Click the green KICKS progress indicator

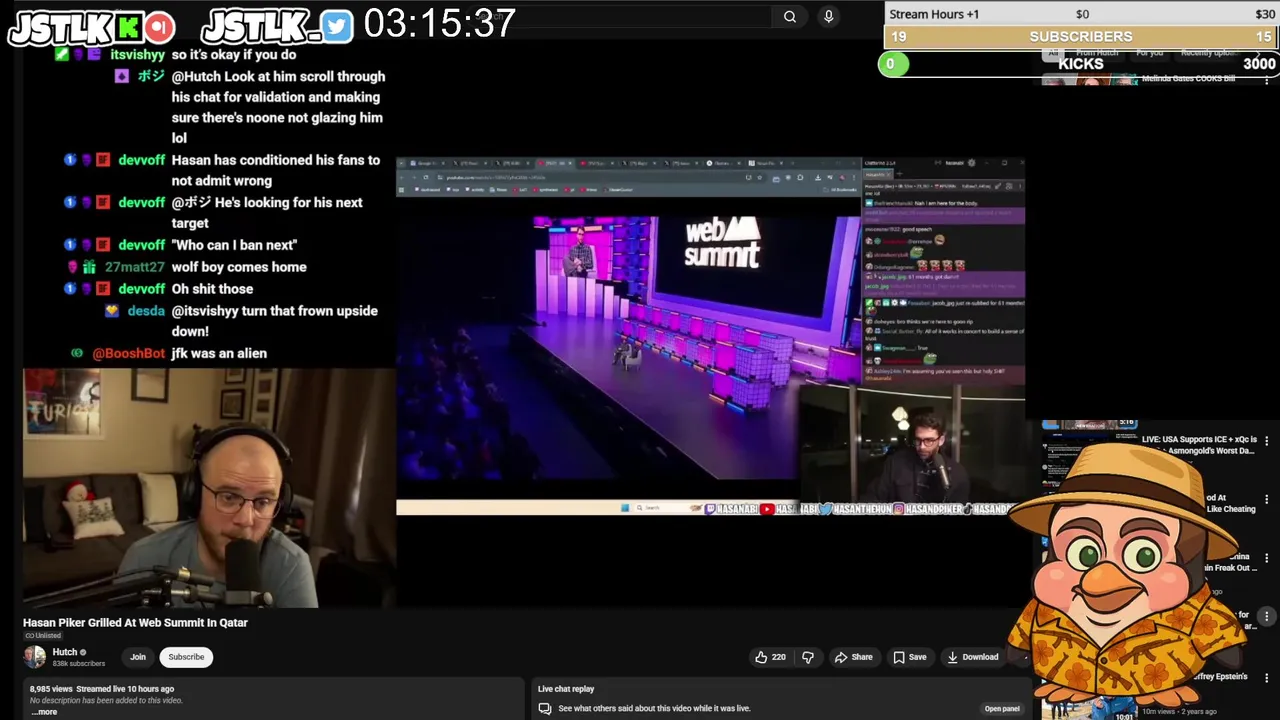click(x=892, y=64)
